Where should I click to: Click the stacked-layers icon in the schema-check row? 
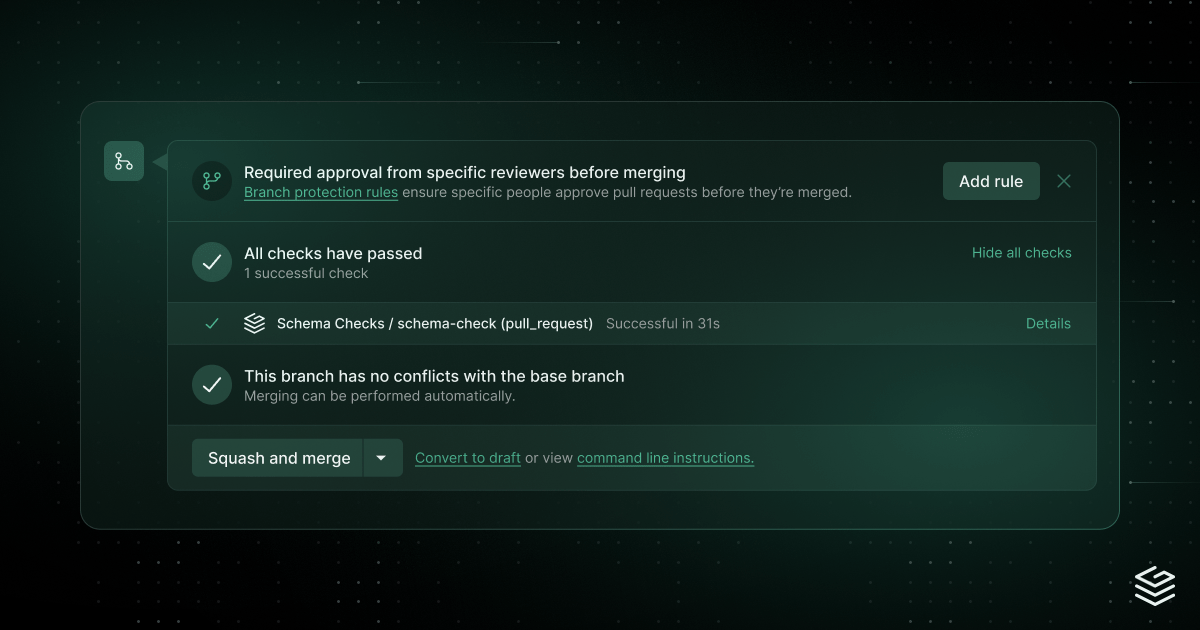click(x=254, y=324)
